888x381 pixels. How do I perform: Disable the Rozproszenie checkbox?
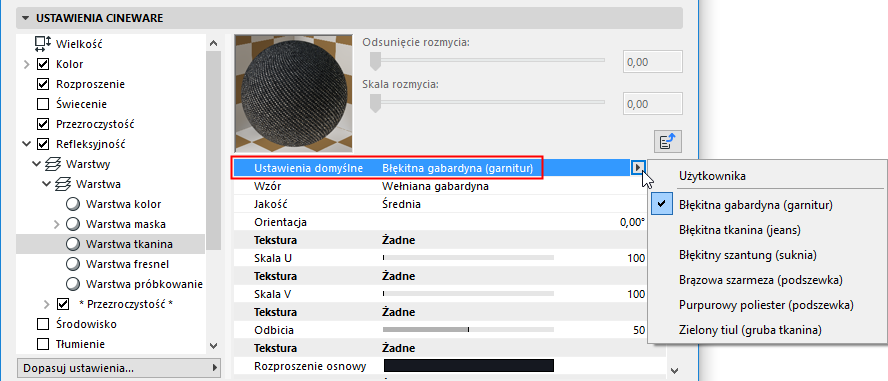coord(42,84)
